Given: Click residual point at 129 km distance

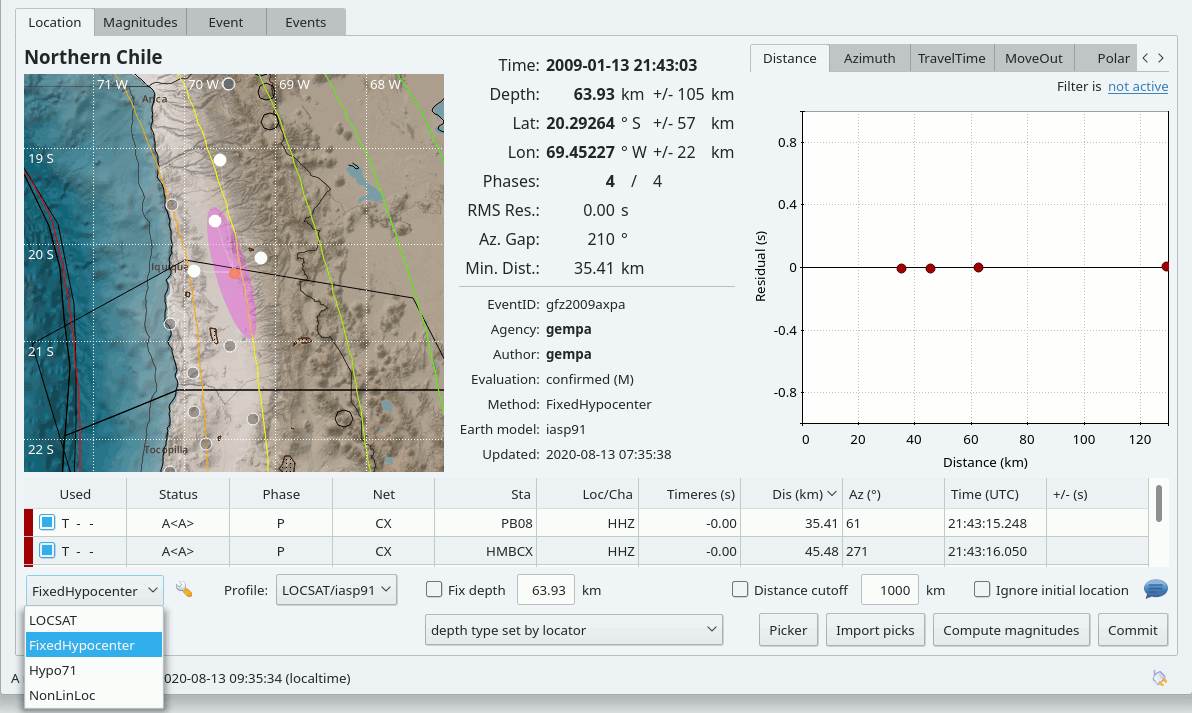Looking at the screenshot, I should [1166, 267].
